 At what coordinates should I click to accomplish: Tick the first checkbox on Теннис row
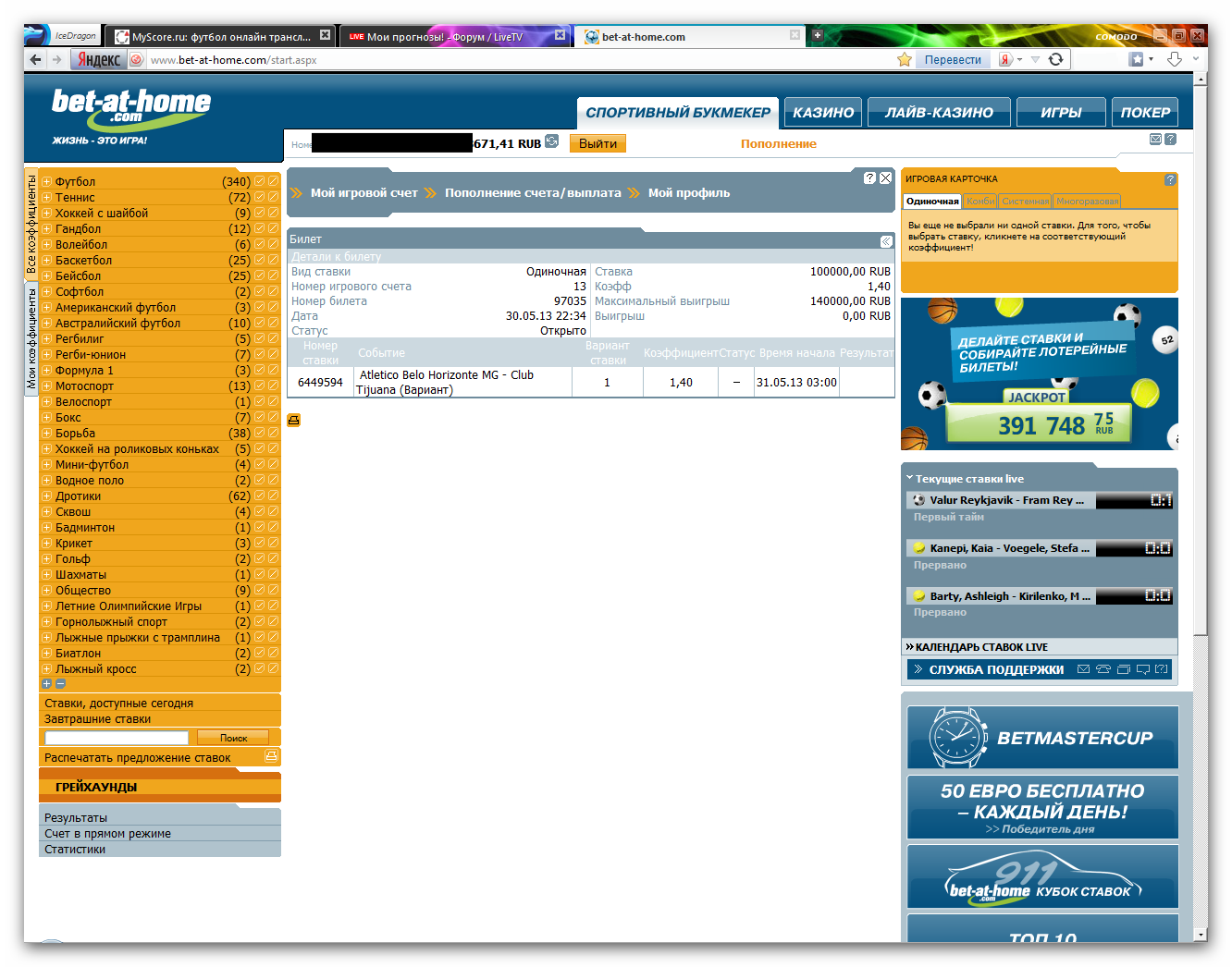tap(260, 197)
